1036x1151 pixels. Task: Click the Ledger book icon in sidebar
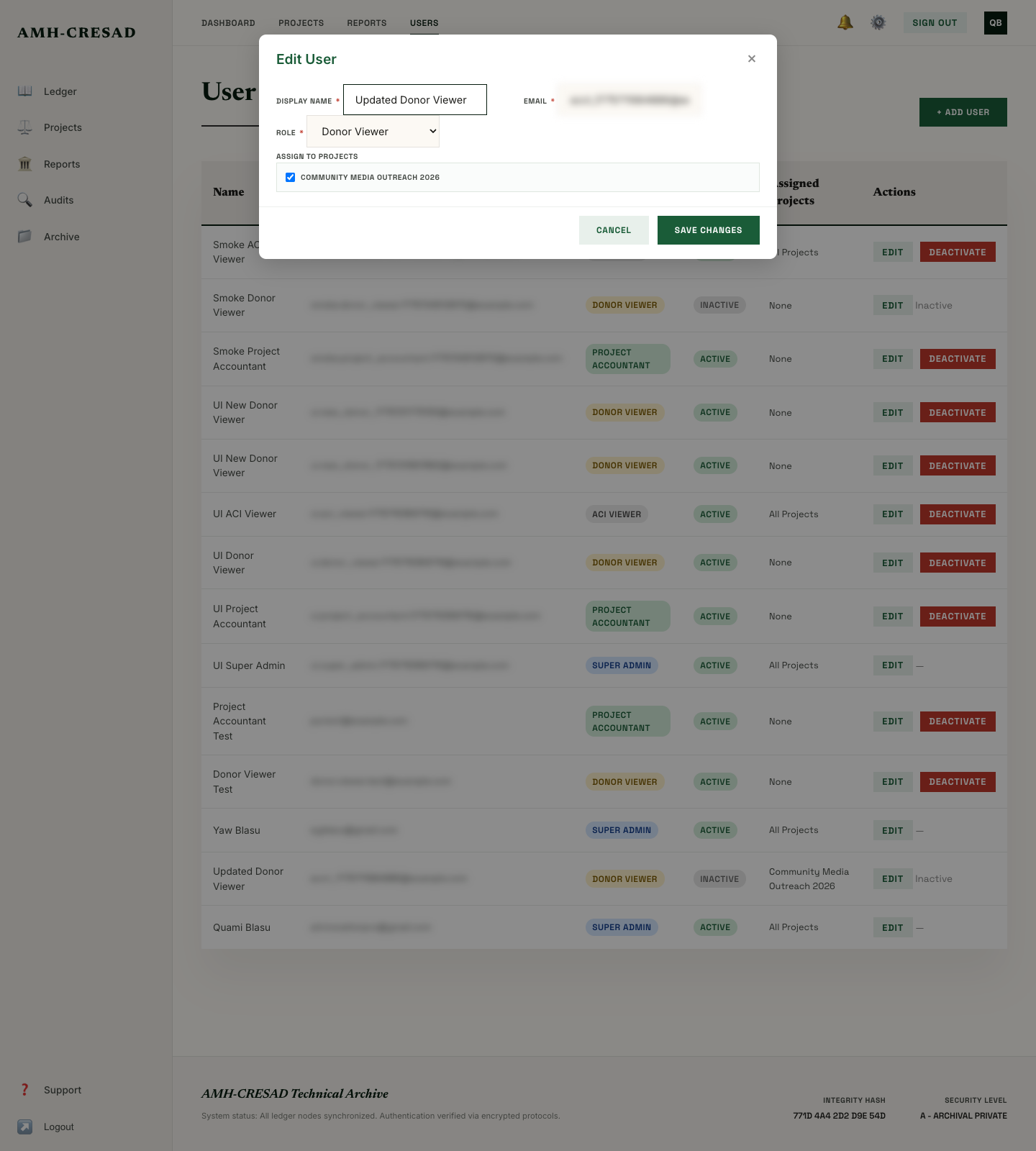point(25,91)
